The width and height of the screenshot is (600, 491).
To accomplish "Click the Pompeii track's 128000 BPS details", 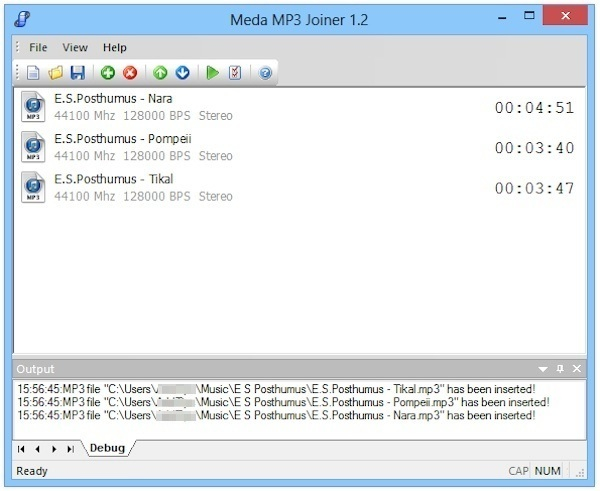I will point(157,156).
